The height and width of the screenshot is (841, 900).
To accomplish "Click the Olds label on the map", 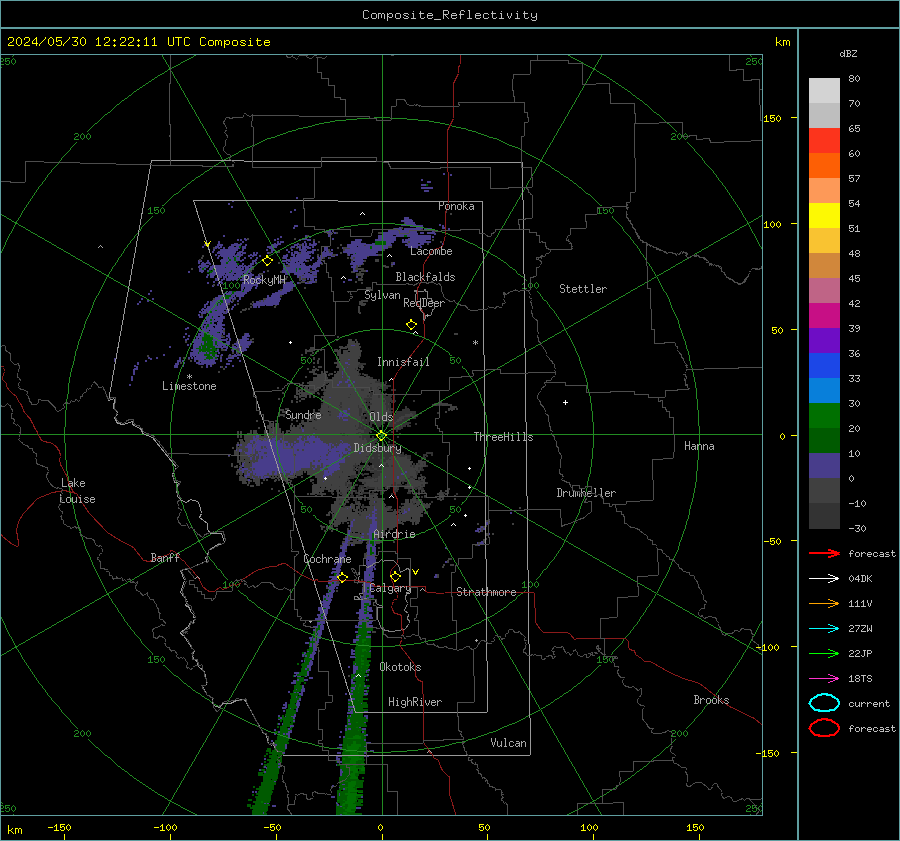I will [x=381, y=417].
